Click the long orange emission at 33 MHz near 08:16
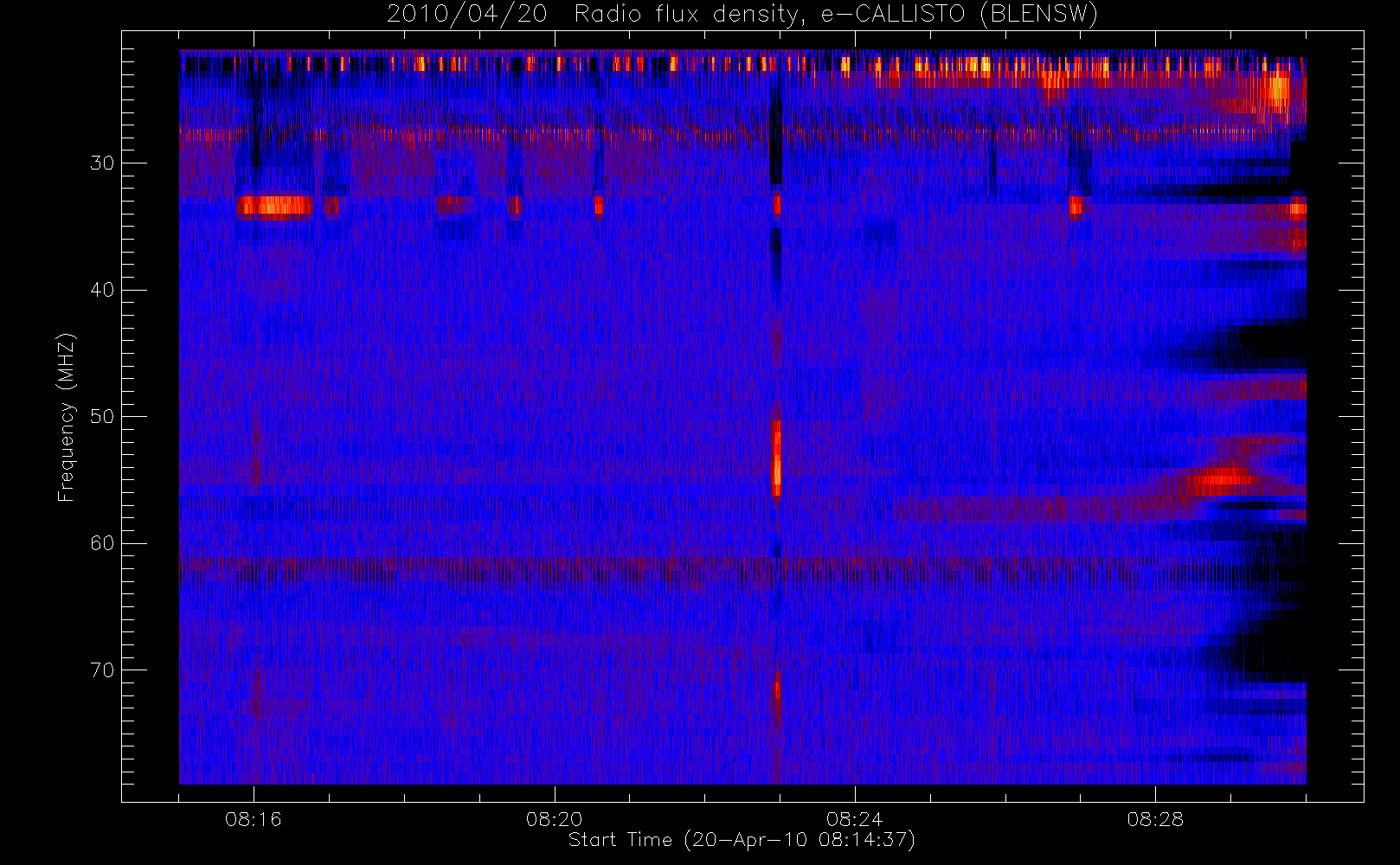The image size is (1400, 865). 274,206
